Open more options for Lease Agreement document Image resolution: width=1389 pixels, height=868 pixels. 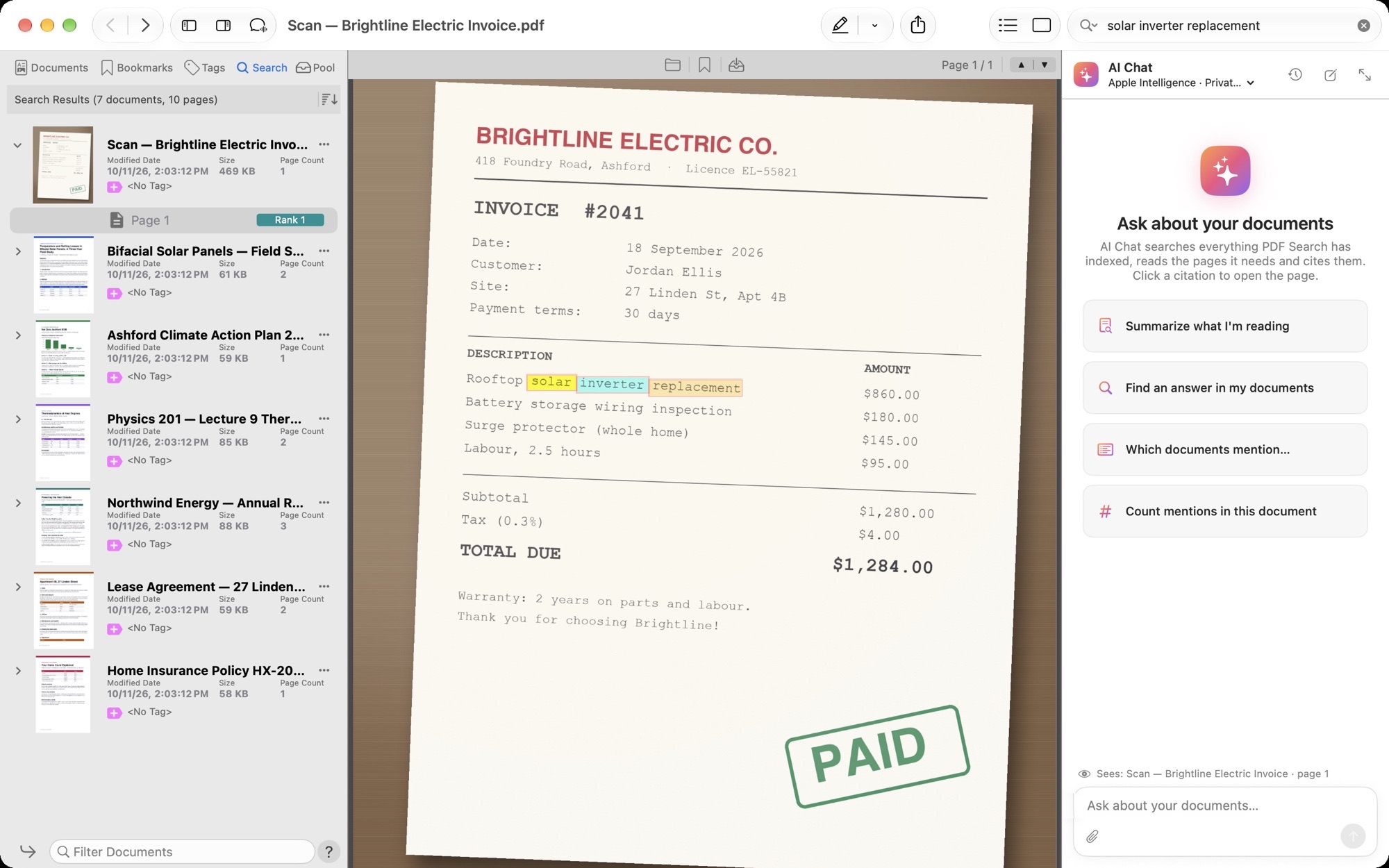click(324, 587)
